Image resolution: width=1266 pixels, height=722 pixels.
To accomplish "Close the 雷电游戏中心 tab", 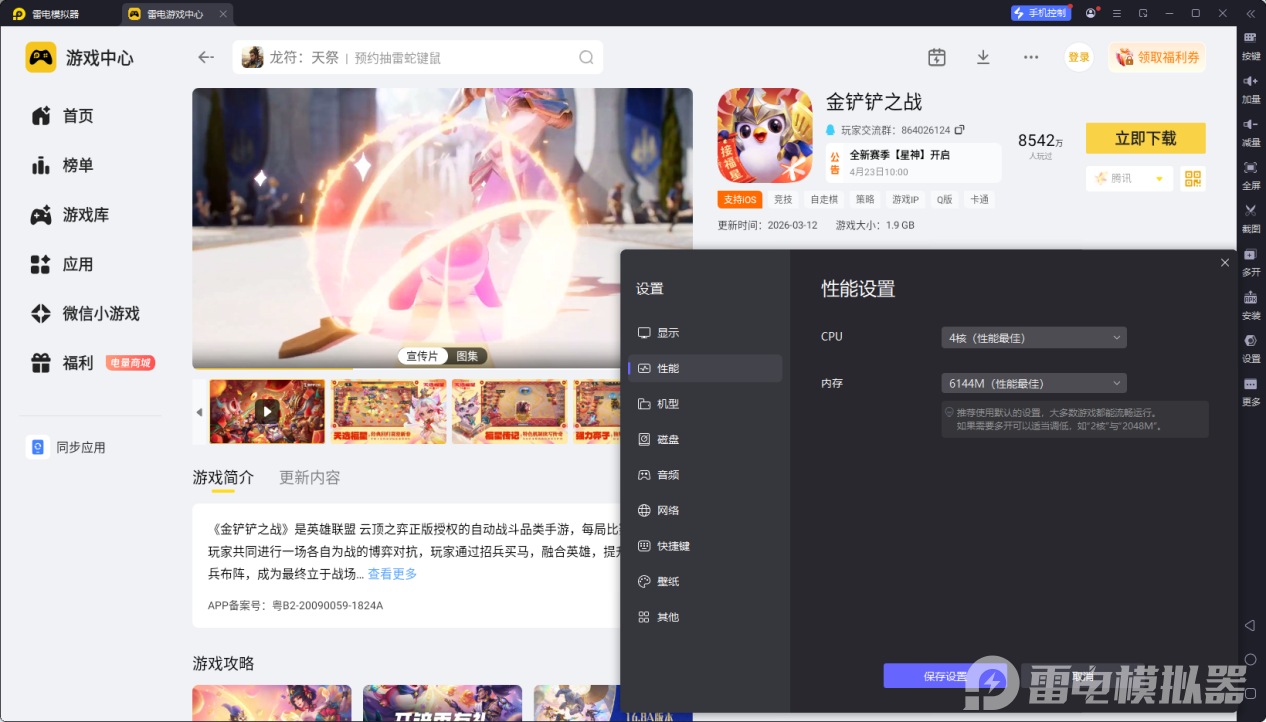I will point(223,14).
